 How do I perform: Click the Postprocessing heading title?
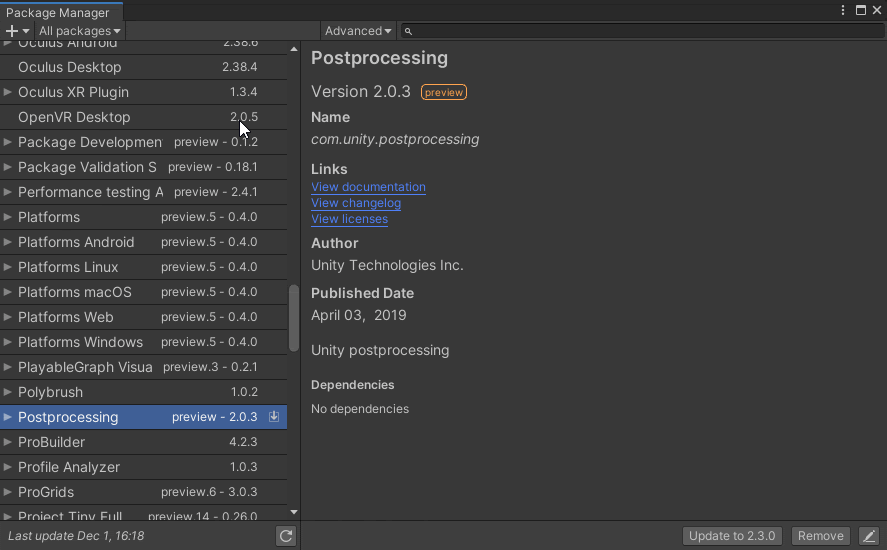click(x=380, y=58)
